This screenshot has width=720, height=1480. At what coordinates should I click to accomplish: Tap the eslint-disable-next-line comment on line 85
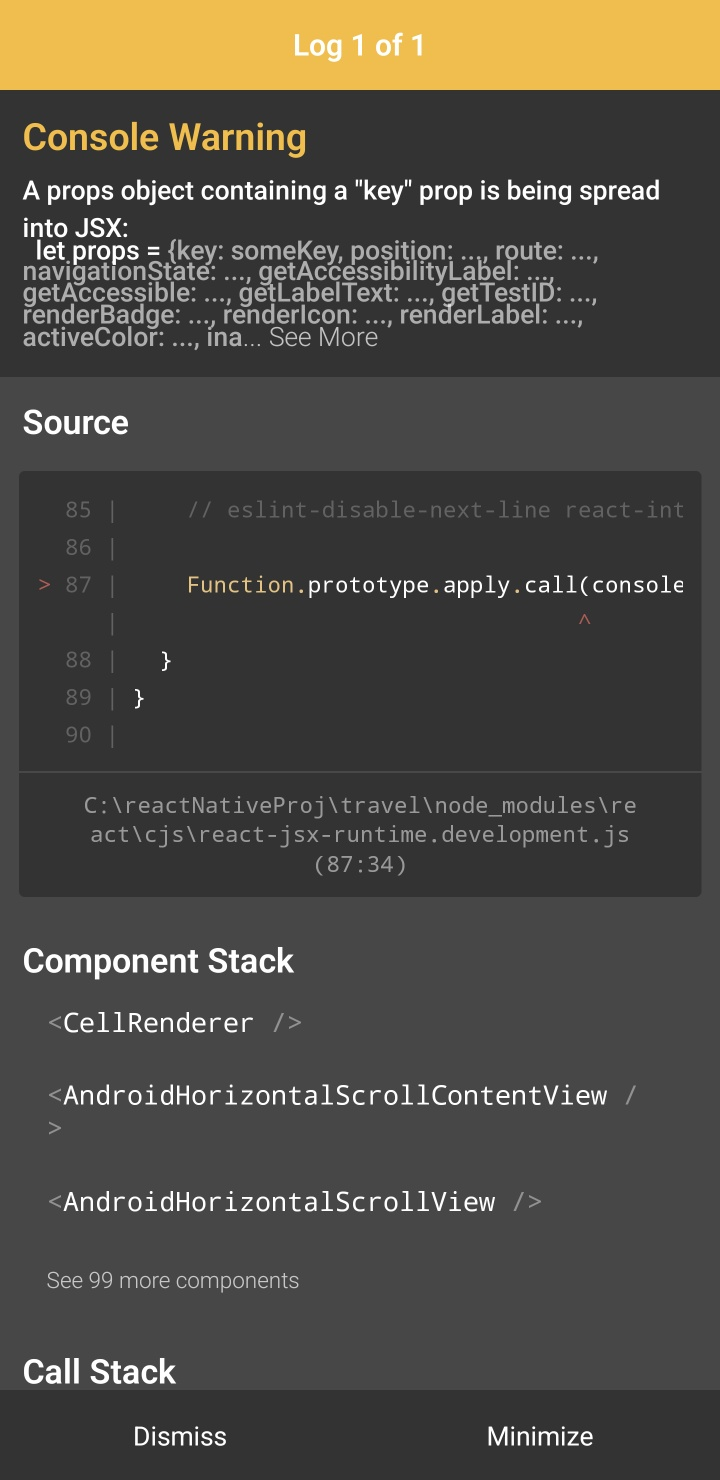pyautogui.click(x=435, y=510)
